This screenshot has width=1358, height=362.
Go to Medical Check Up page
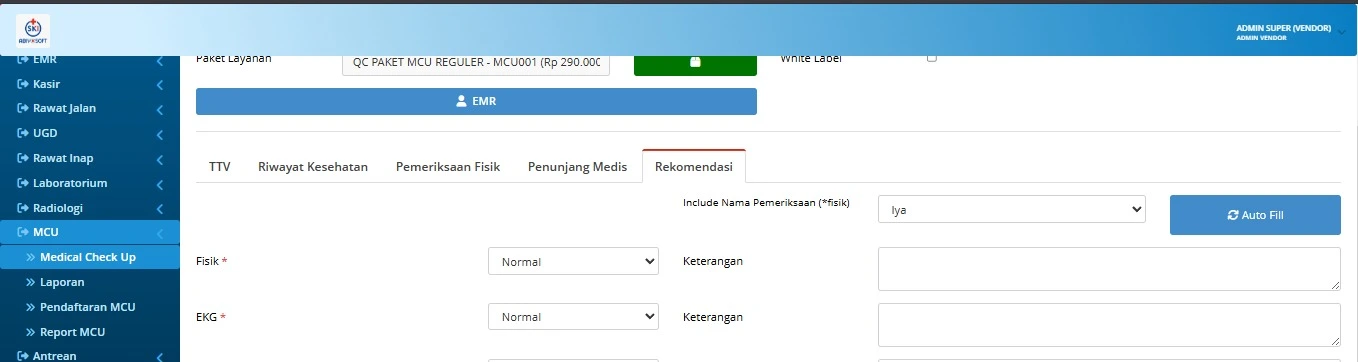tap(90, 257)
